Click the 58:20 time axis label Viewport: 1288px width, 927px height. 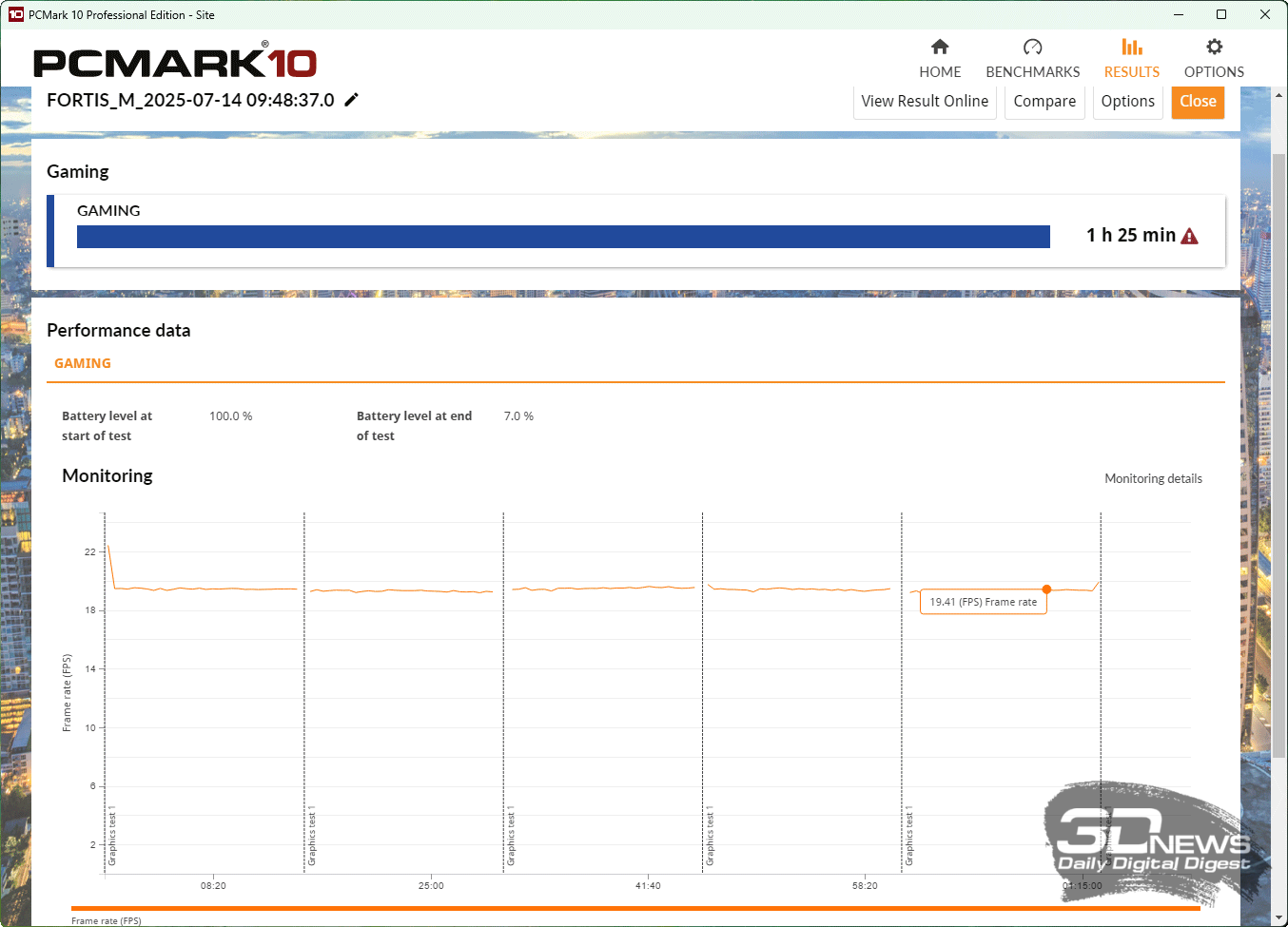click(x=865, y=885)
